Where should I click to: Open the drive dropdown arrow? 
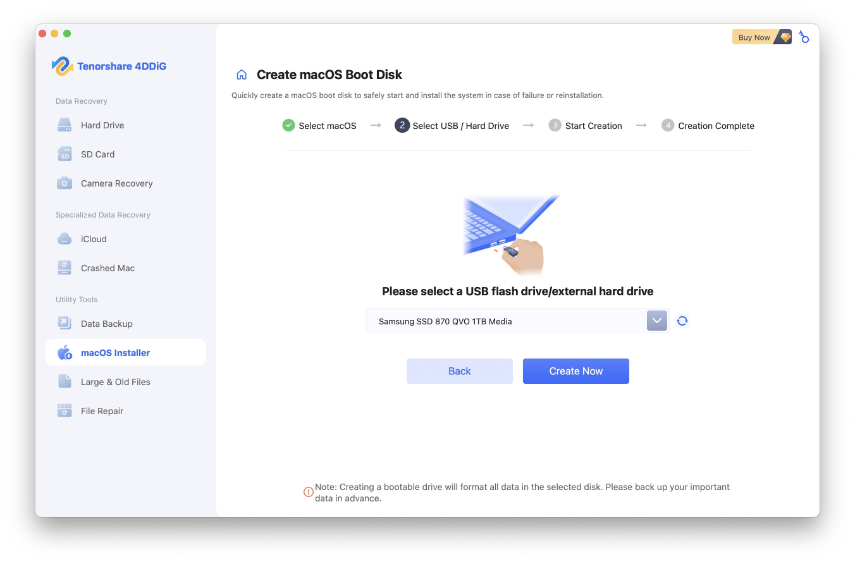tap(657, 321)
